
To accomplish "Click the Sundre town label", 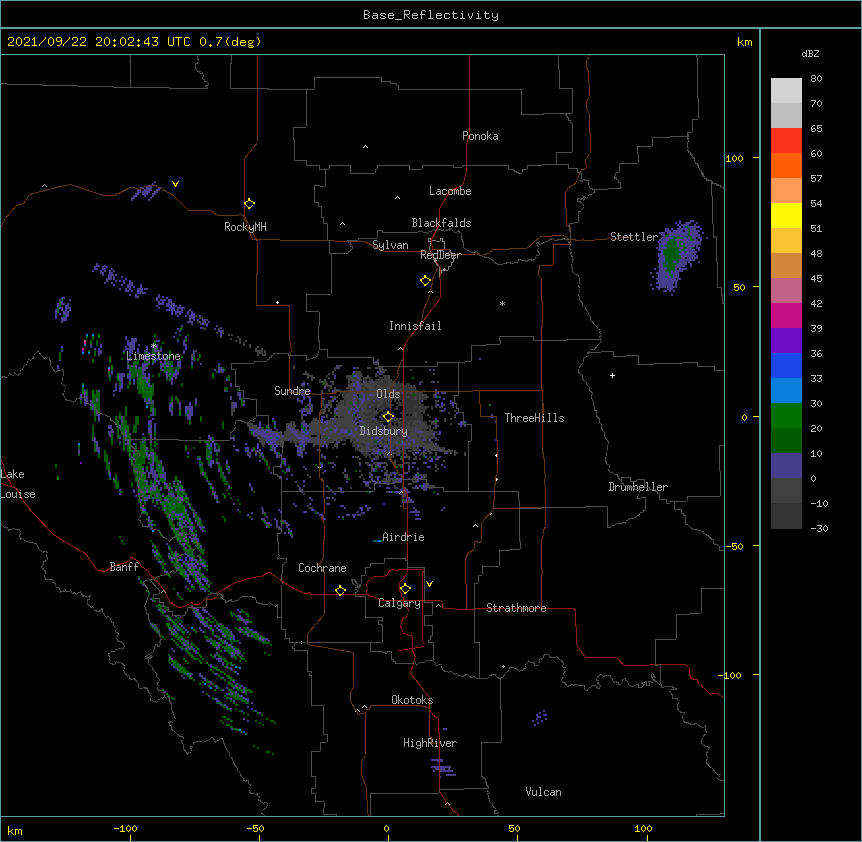I will click(292, 391).
